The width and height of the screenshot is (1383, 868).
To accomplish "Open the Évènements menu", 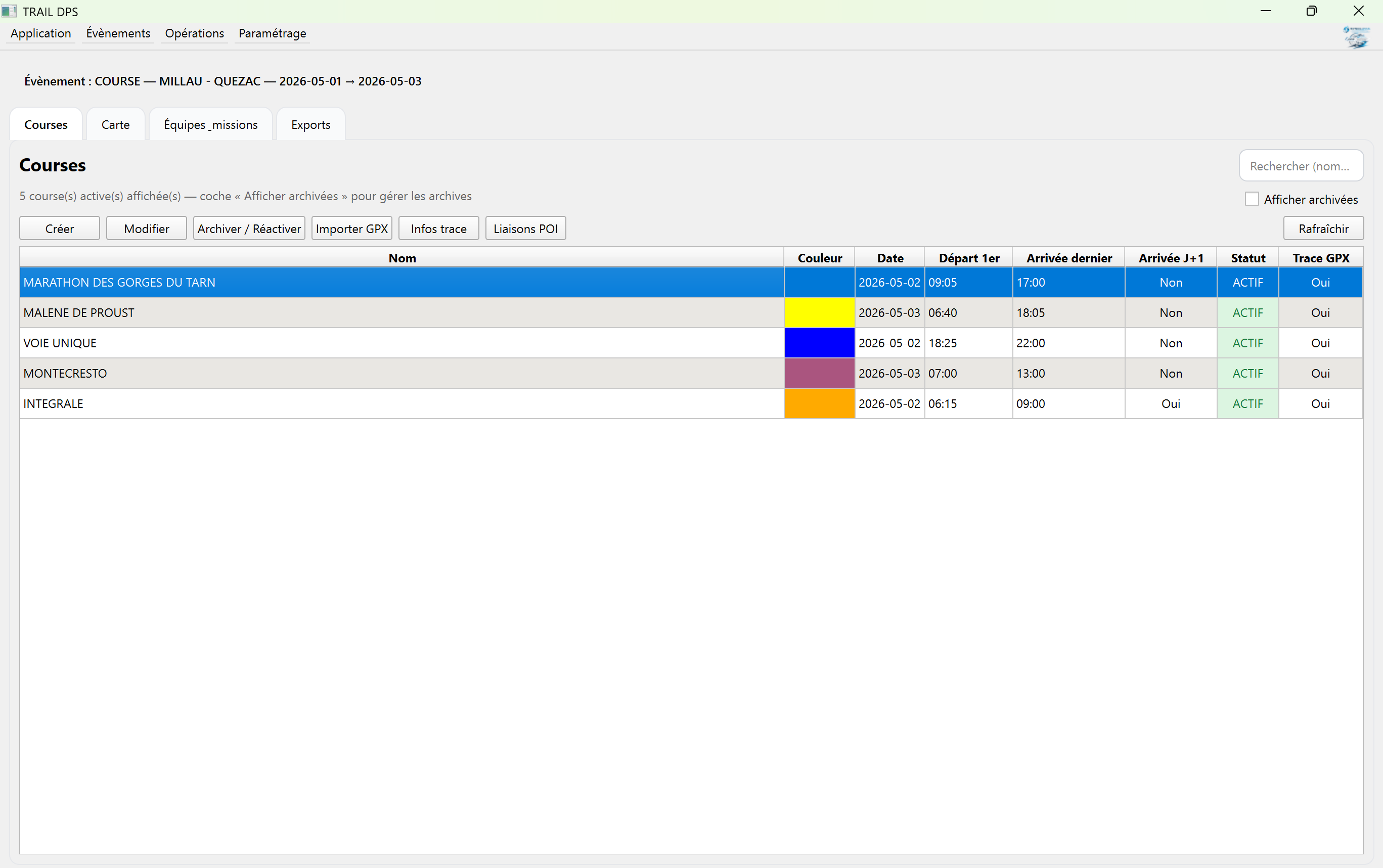I will coord(118,33).
